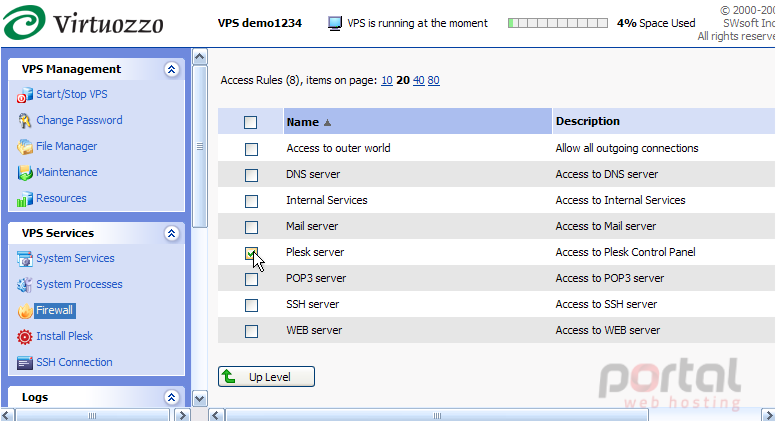
Task: Check the Mail server checkbox
Action: [251, 227]
